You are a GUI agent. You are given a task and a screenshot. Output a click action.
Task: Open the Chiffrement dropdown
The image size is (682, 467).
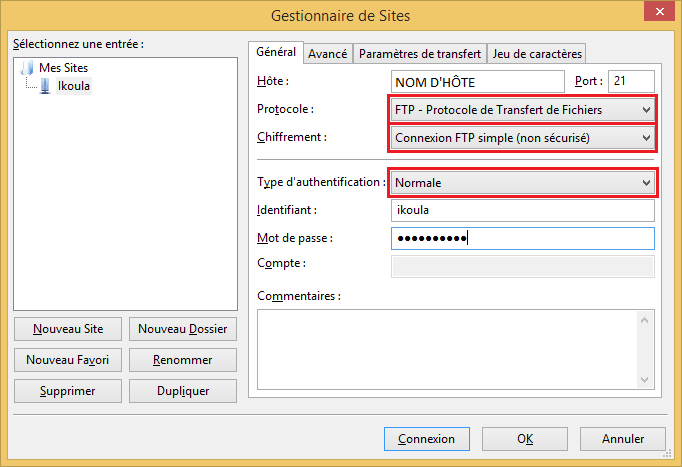tap(522, 138)
